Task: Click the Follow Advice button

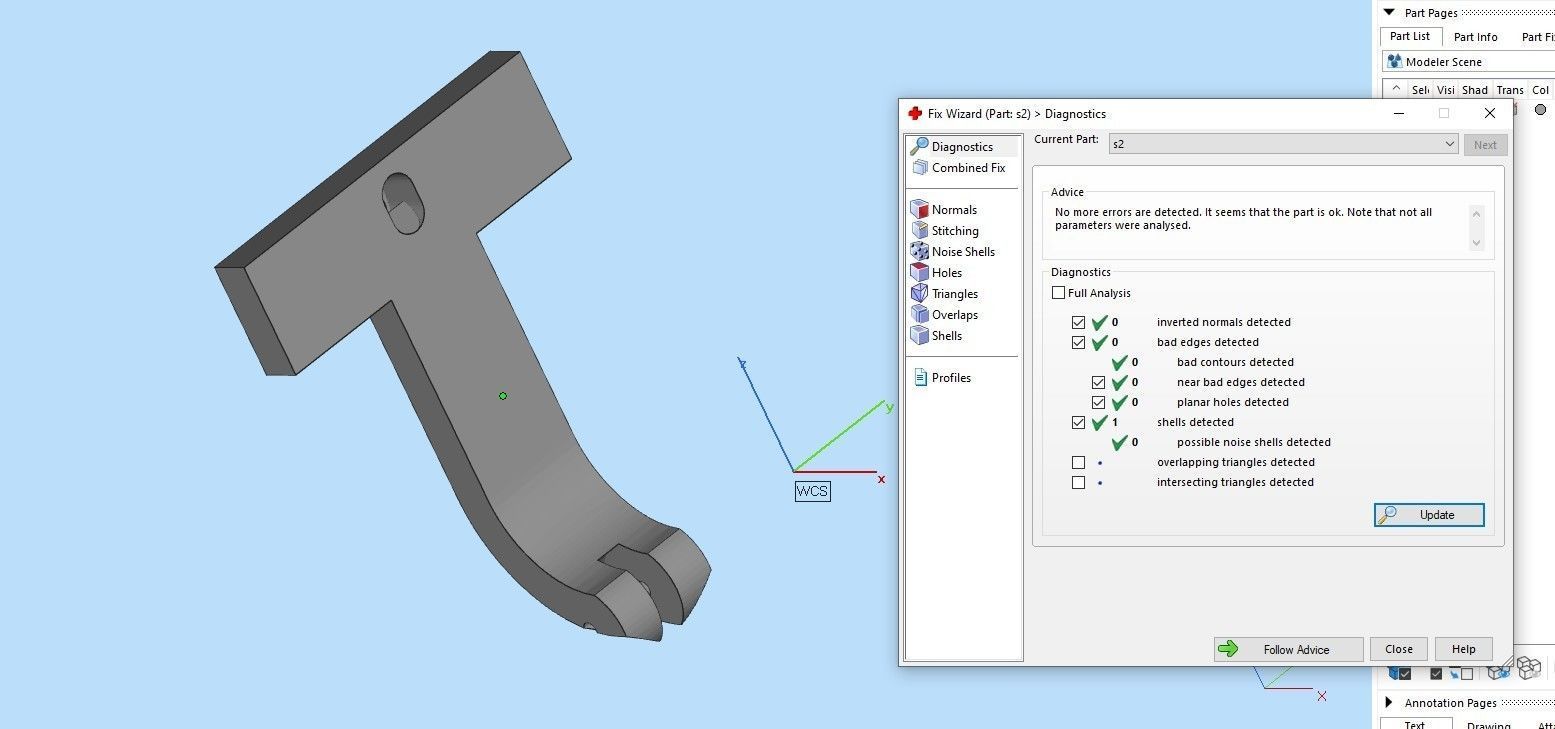Action: 1288,649
